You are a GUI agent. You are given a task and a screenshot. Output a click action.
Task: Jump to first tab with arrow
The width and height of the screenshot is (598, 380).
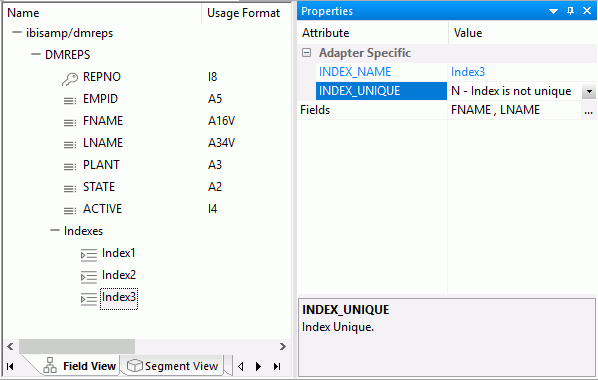point(10,366)
